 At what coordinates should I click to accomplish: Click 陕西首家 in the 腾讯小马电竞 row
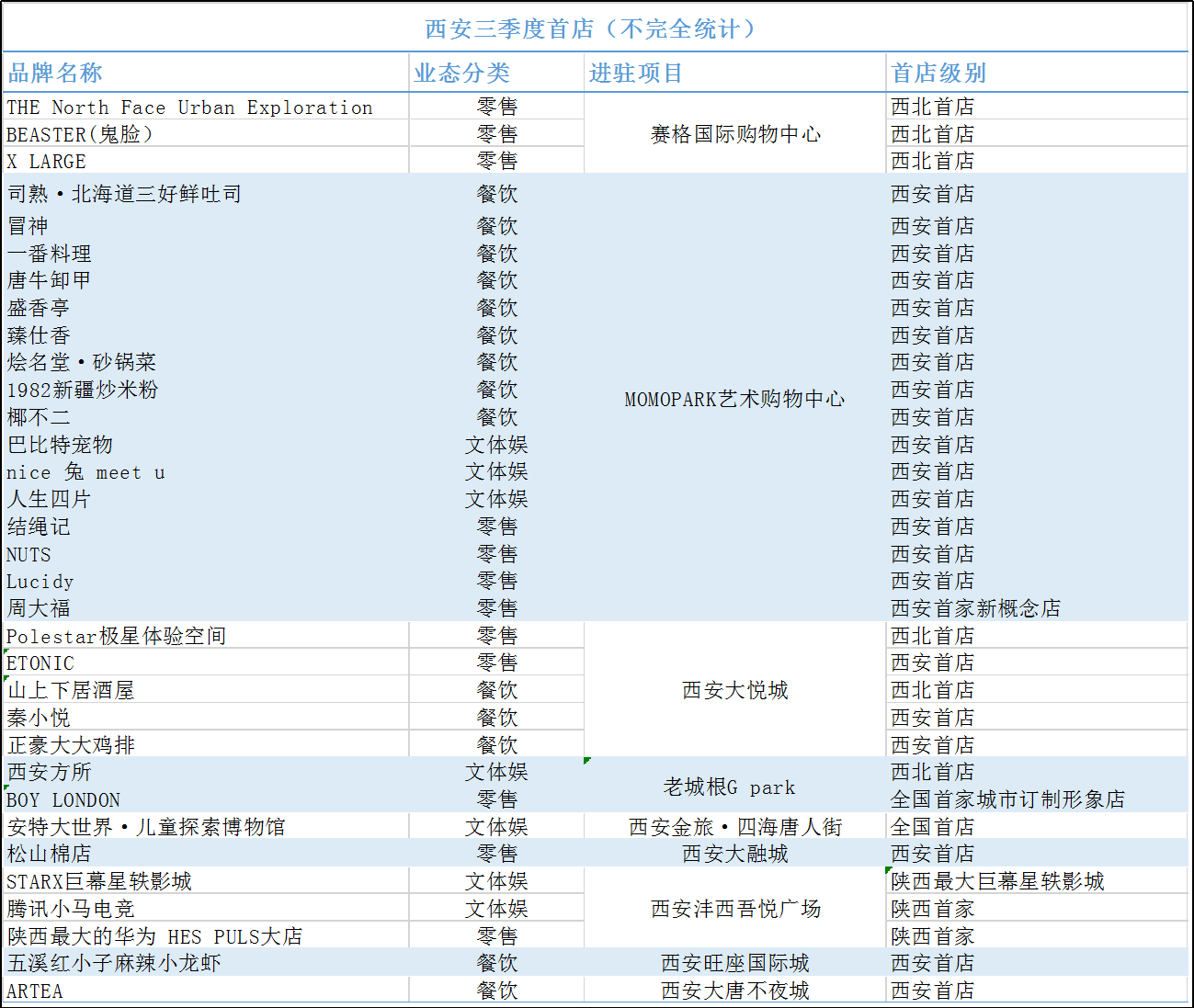pos(1038,909)
